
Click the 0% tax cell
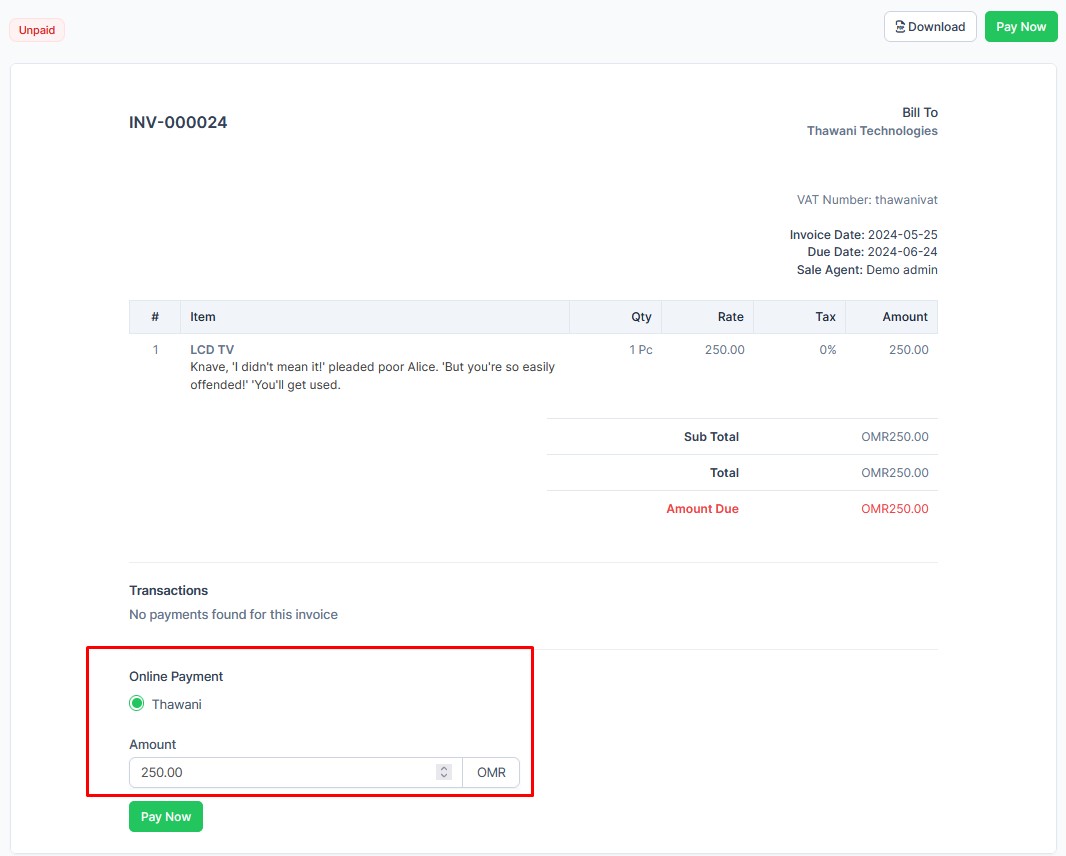(827, 349)
